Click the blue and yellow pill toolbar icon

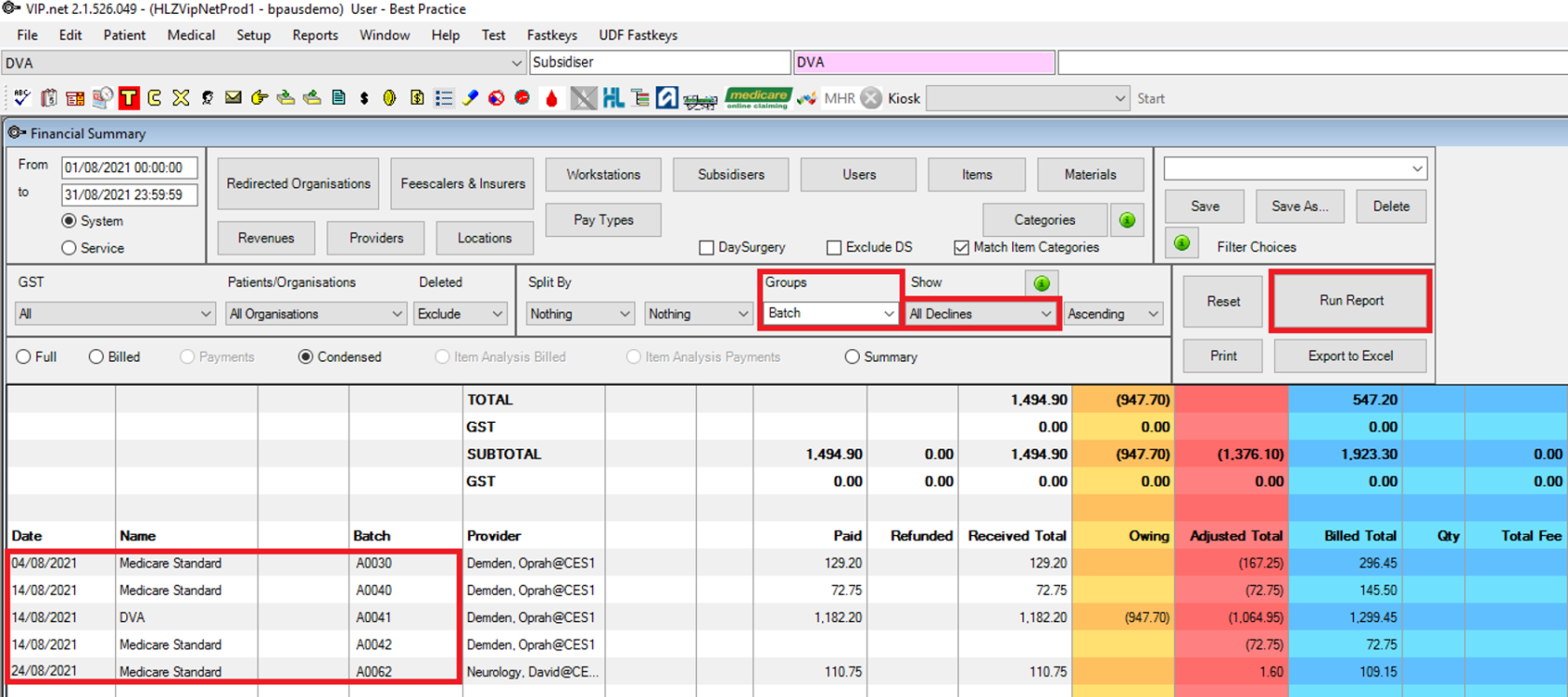pyautogui.click(x=470, y=97)
